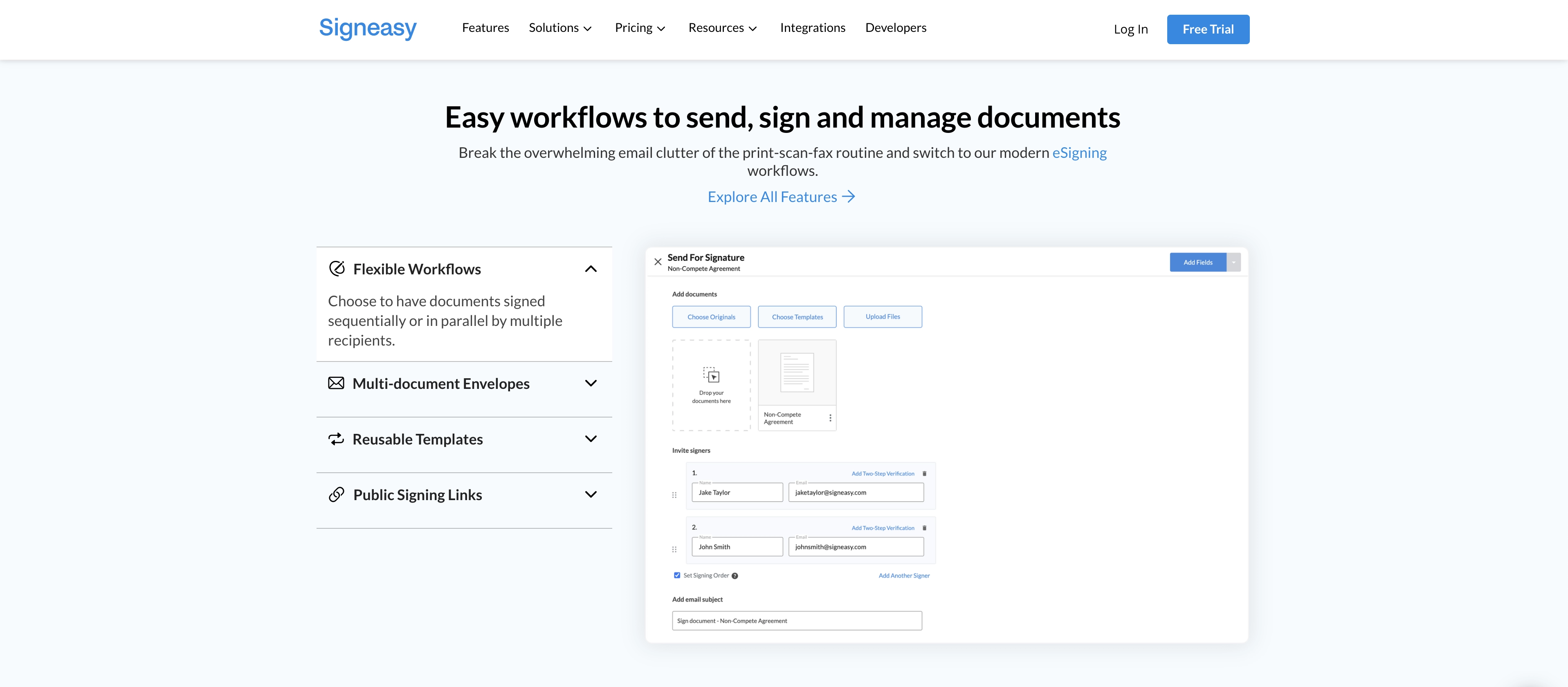This screenshot has height=687, width=1568.
Task: Open the Solutions dropdown menu
Action: (x=561, y=27)
